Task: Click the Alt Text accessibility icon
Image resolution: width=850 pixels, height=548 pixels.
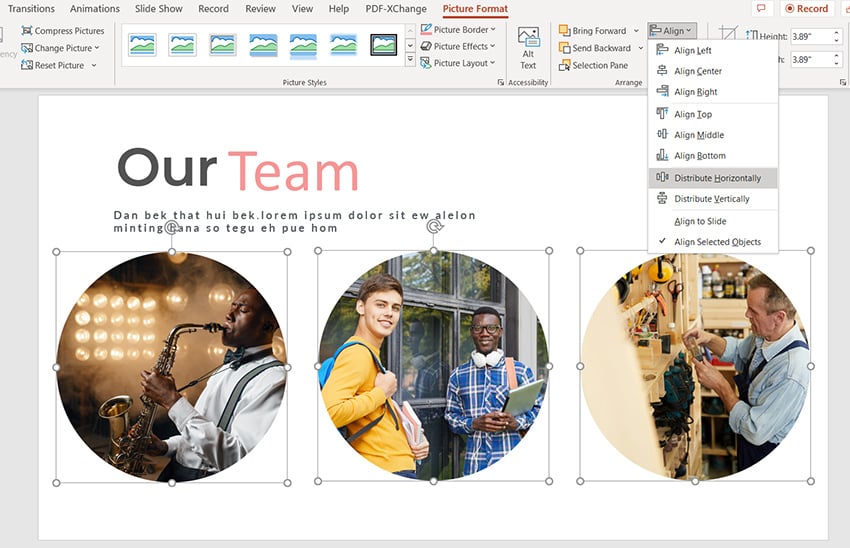Action: coord(528,47)
